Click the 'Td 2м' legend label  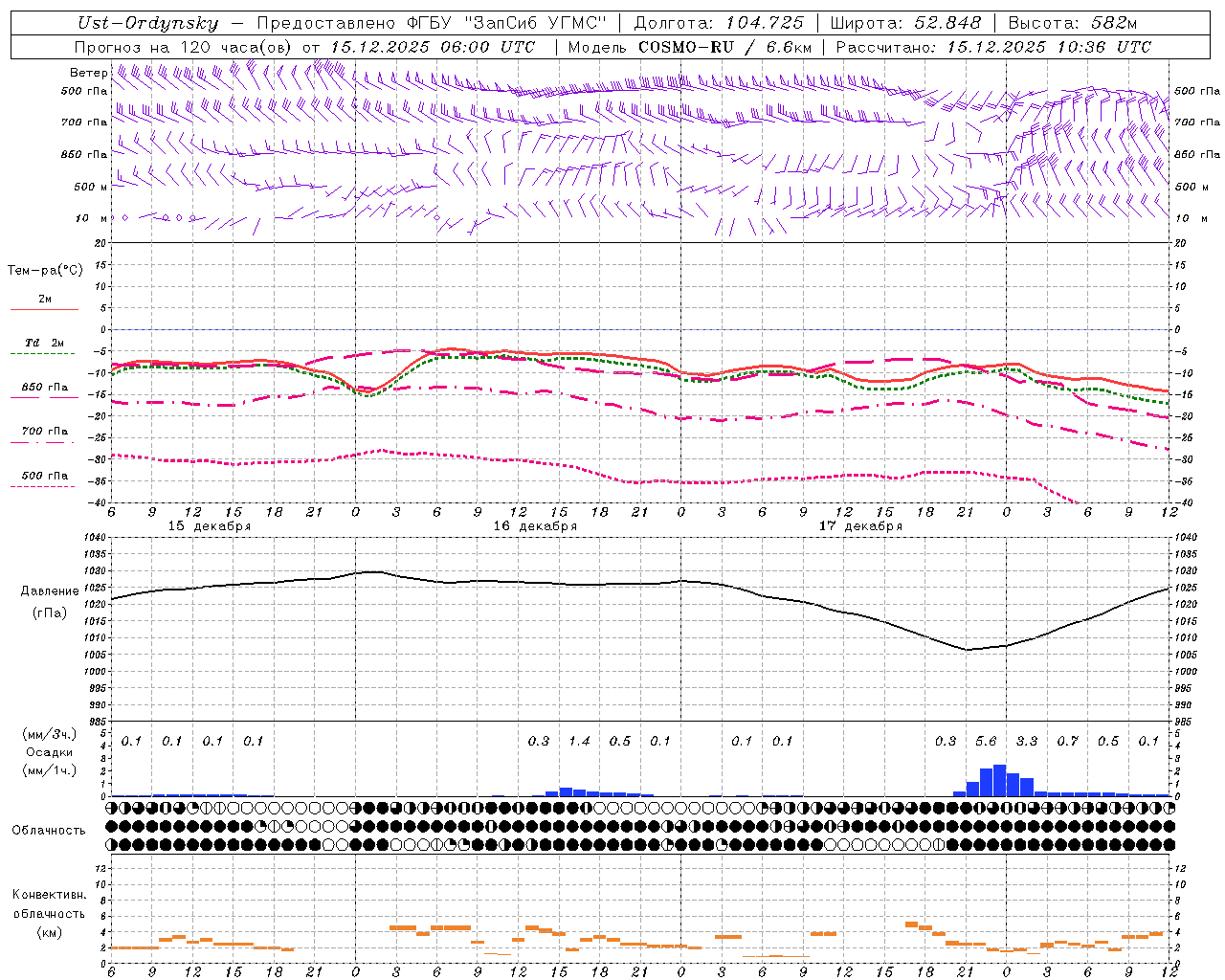point(44,343)
